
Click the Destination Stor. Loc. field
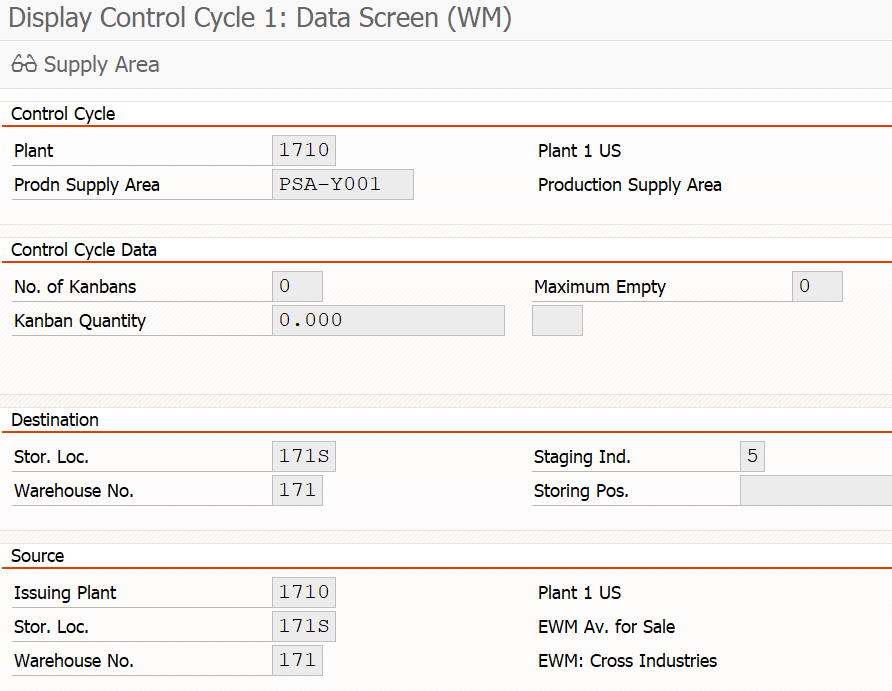(x=304, y=456)
